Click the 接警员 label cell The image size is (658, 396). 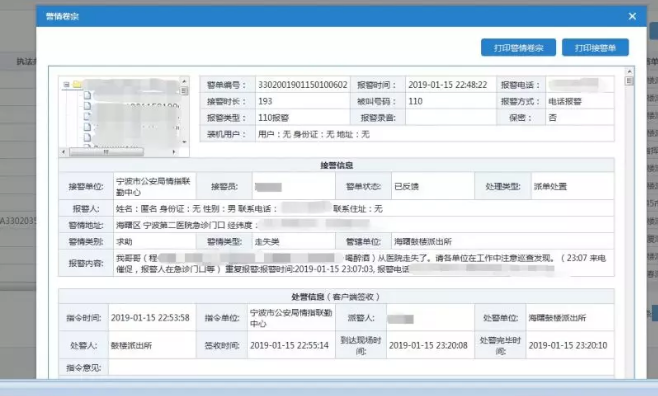click(224, 186)
